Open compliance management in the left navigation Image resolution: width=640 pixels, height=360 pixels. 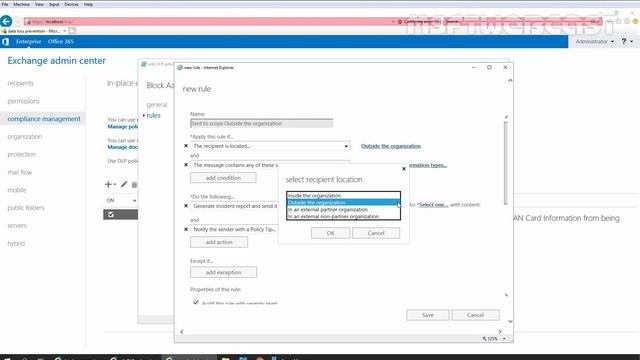coord(44,119)
